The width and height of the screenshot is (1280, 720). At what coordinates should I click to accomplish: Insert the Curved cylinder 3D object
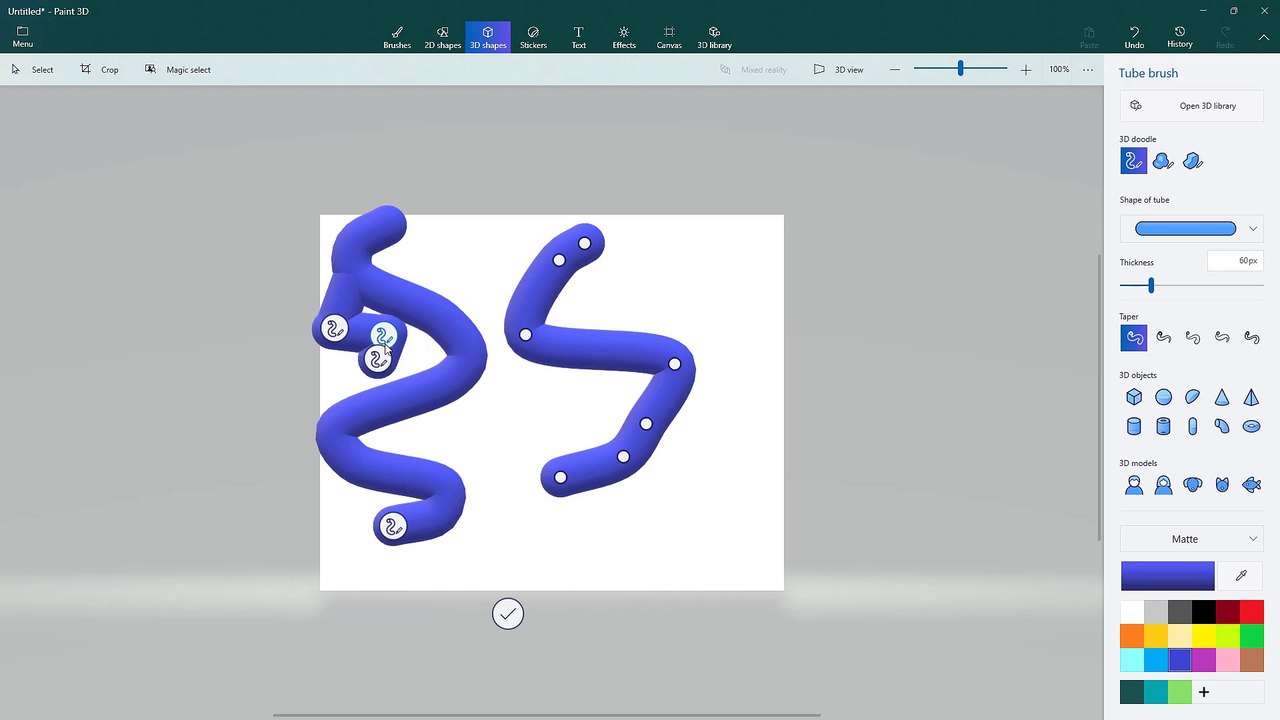tap(1222, 427)
